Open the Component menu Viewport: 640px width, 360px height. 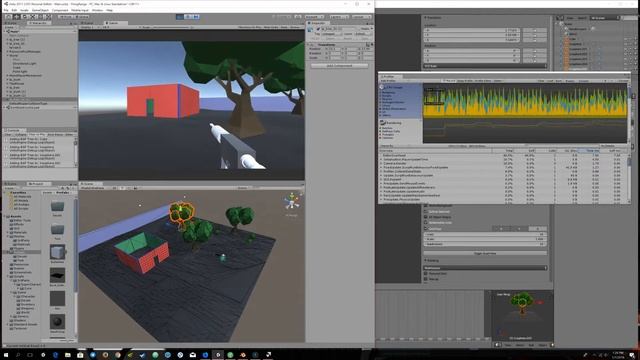pos(60,10)
